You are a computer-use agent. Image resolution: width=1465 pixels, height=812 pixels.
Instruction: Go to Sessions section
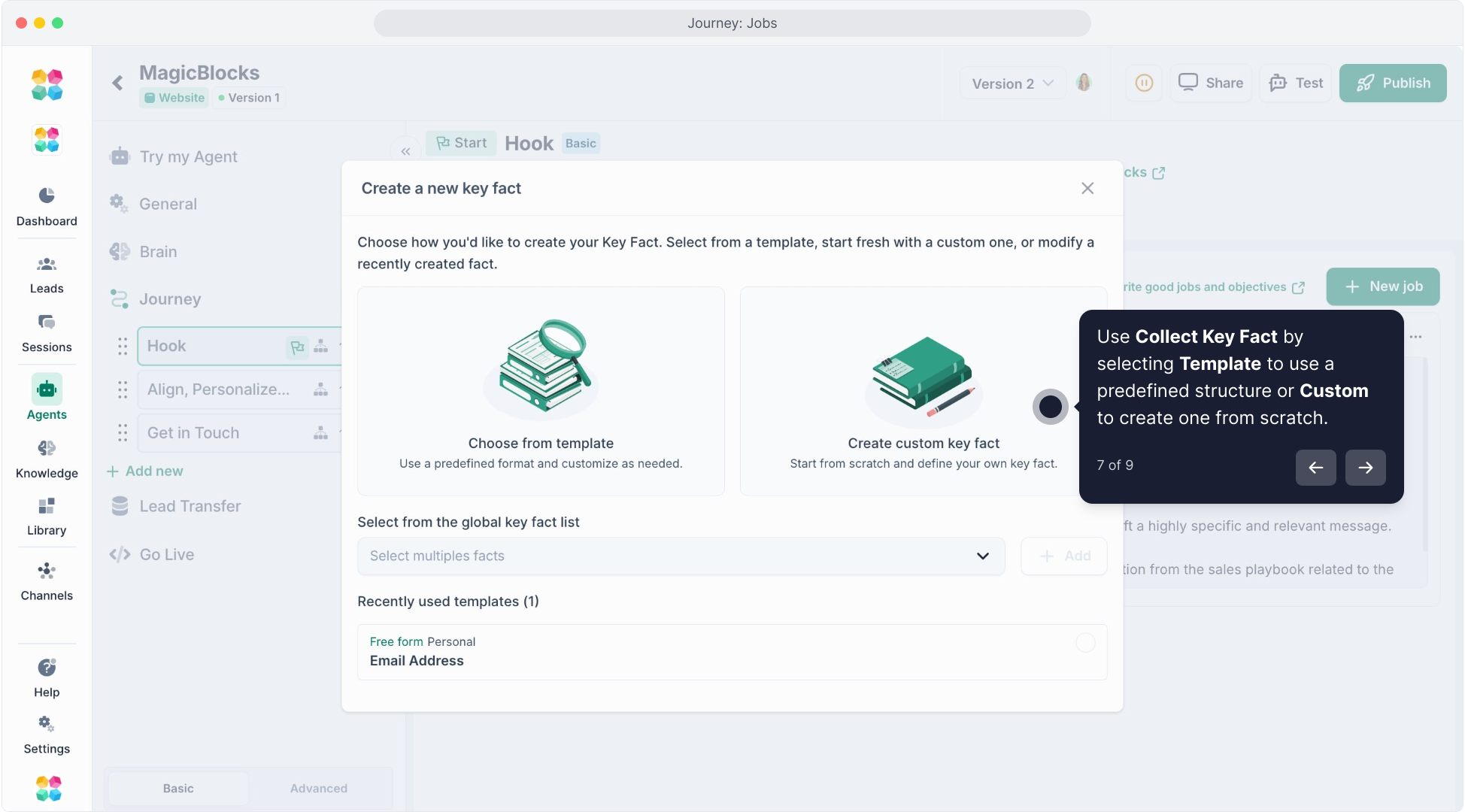click(47, 323)
